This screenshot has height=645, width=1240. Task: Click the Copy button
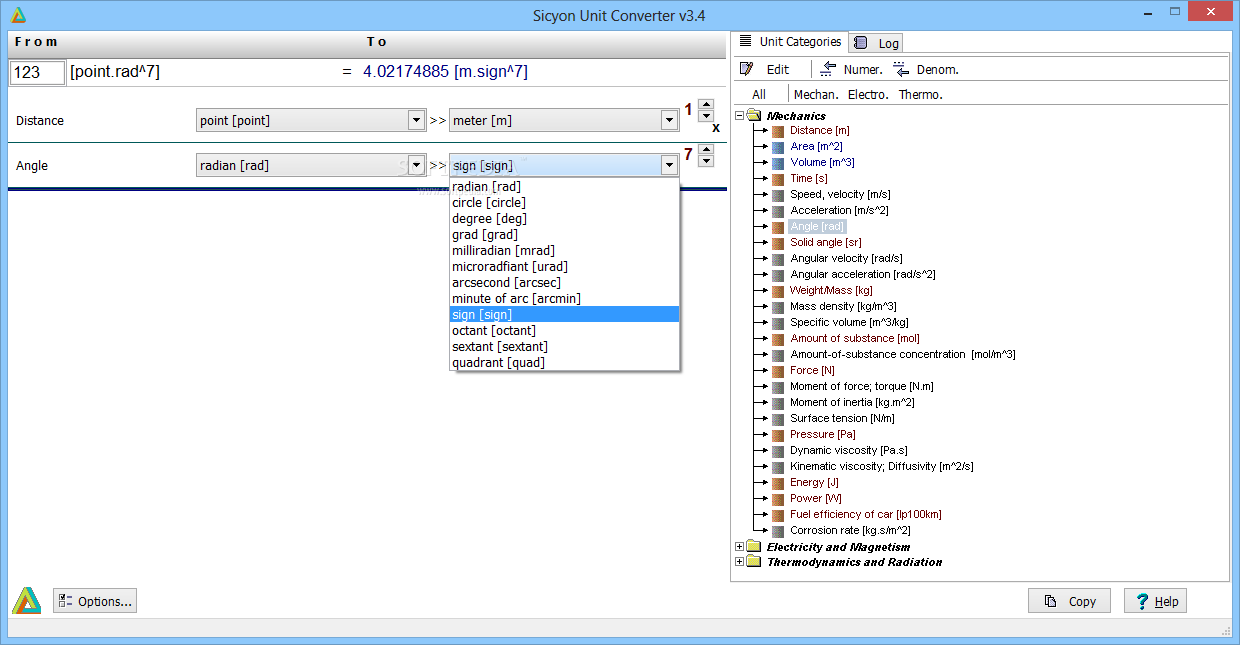tap(1069, 601)
